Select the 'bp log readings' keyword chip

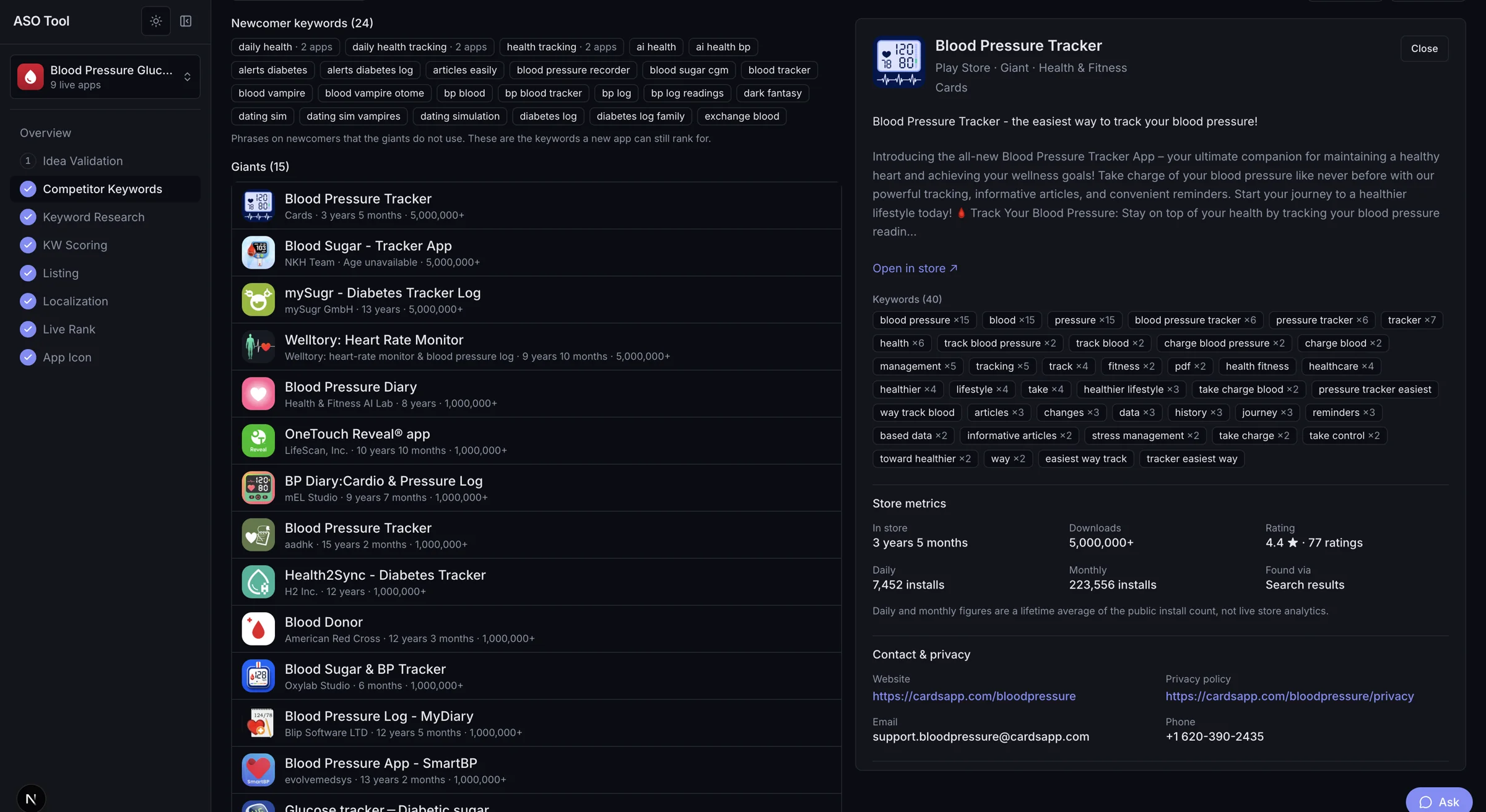[x=687, y=93]
